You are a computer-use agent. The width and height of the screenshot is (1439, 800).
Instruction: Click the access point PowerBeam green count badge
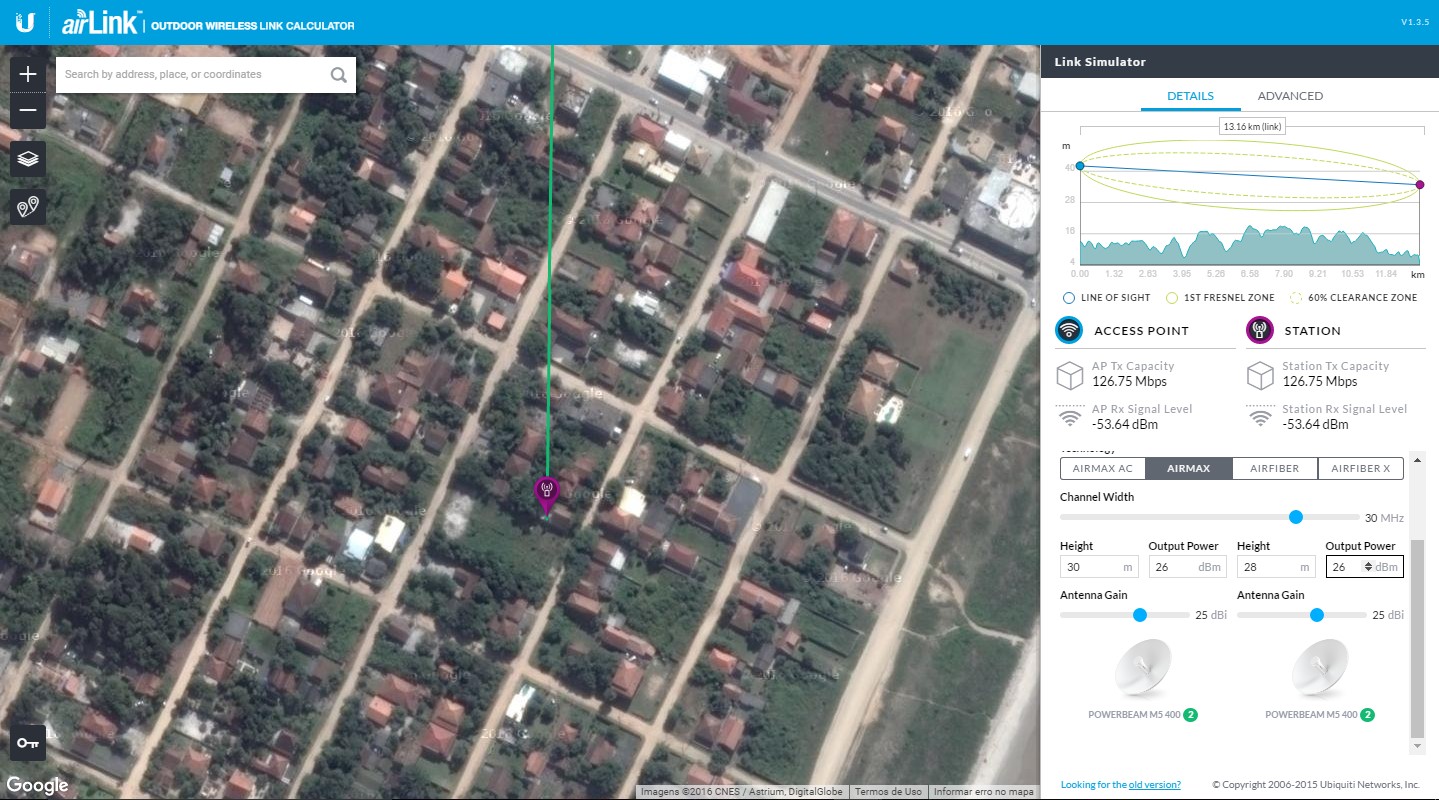(x=1191, y=715)
